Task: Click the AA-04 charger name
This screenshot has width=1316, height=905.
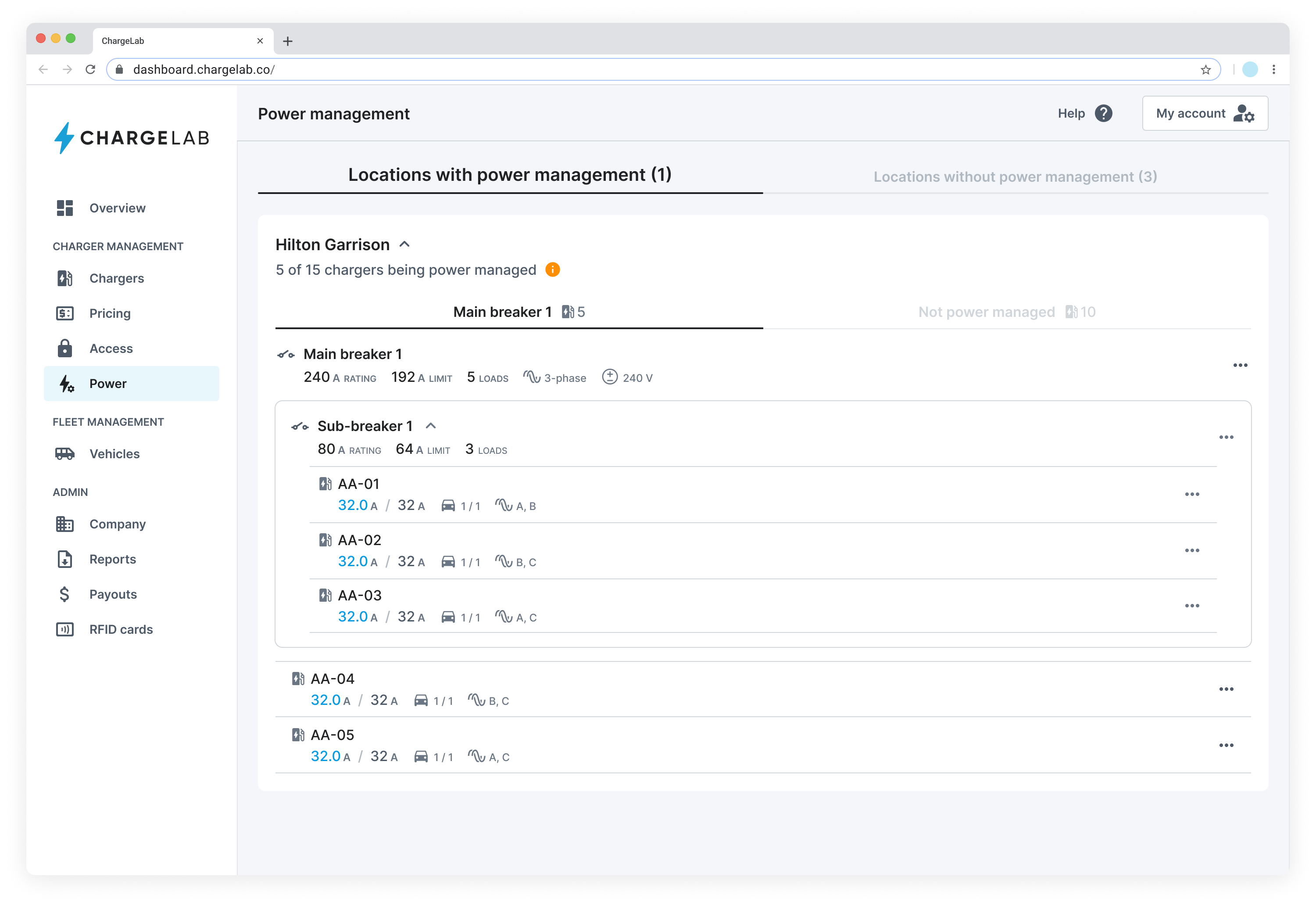Action: [x=332, y=679]
